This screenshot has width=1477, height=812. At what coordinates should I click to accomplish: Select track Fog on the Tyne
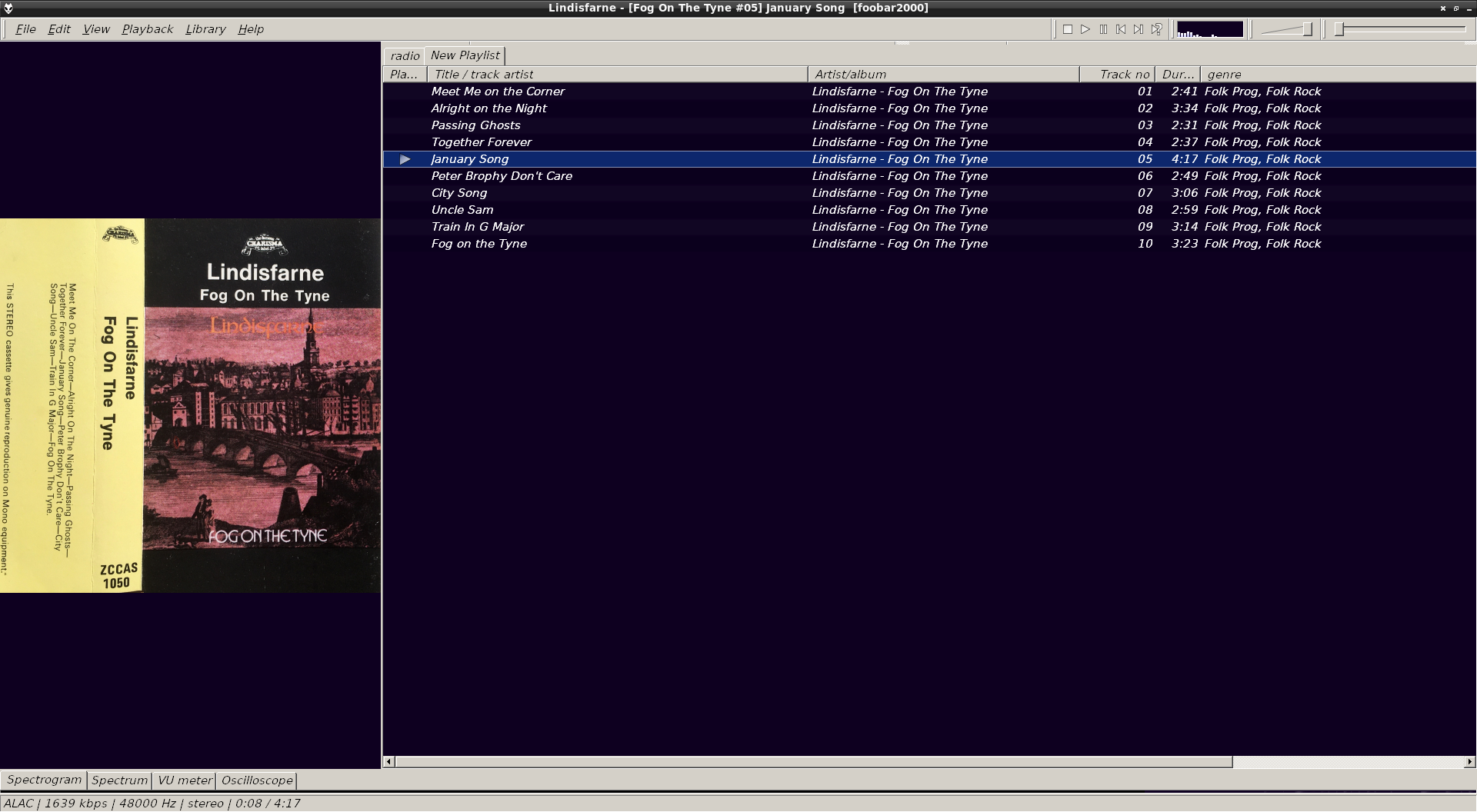929,244
